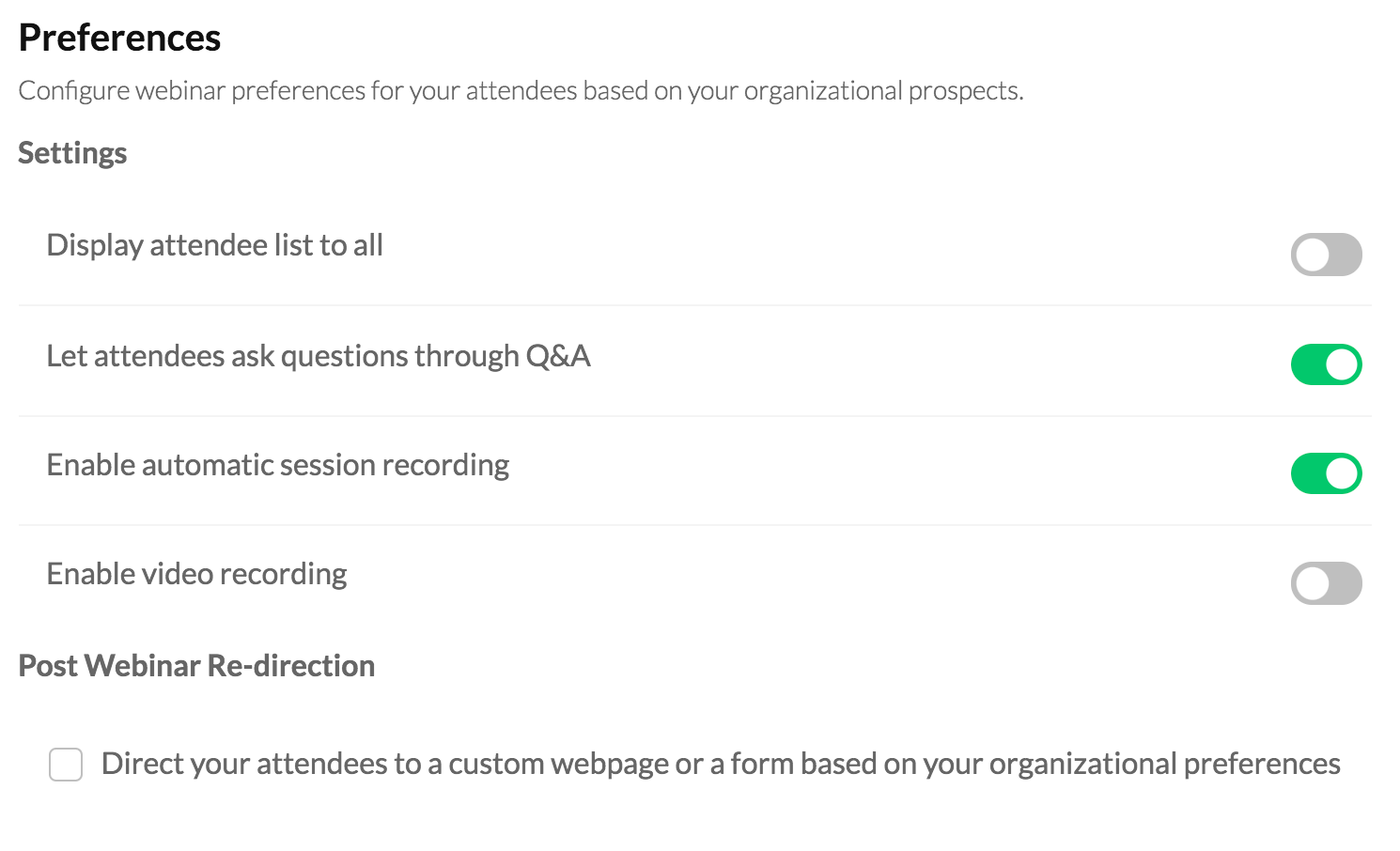This screenshot has width=1400, height=851.
Task: Click the white knob of the attendee list switch
Action: coord(1312,255)
